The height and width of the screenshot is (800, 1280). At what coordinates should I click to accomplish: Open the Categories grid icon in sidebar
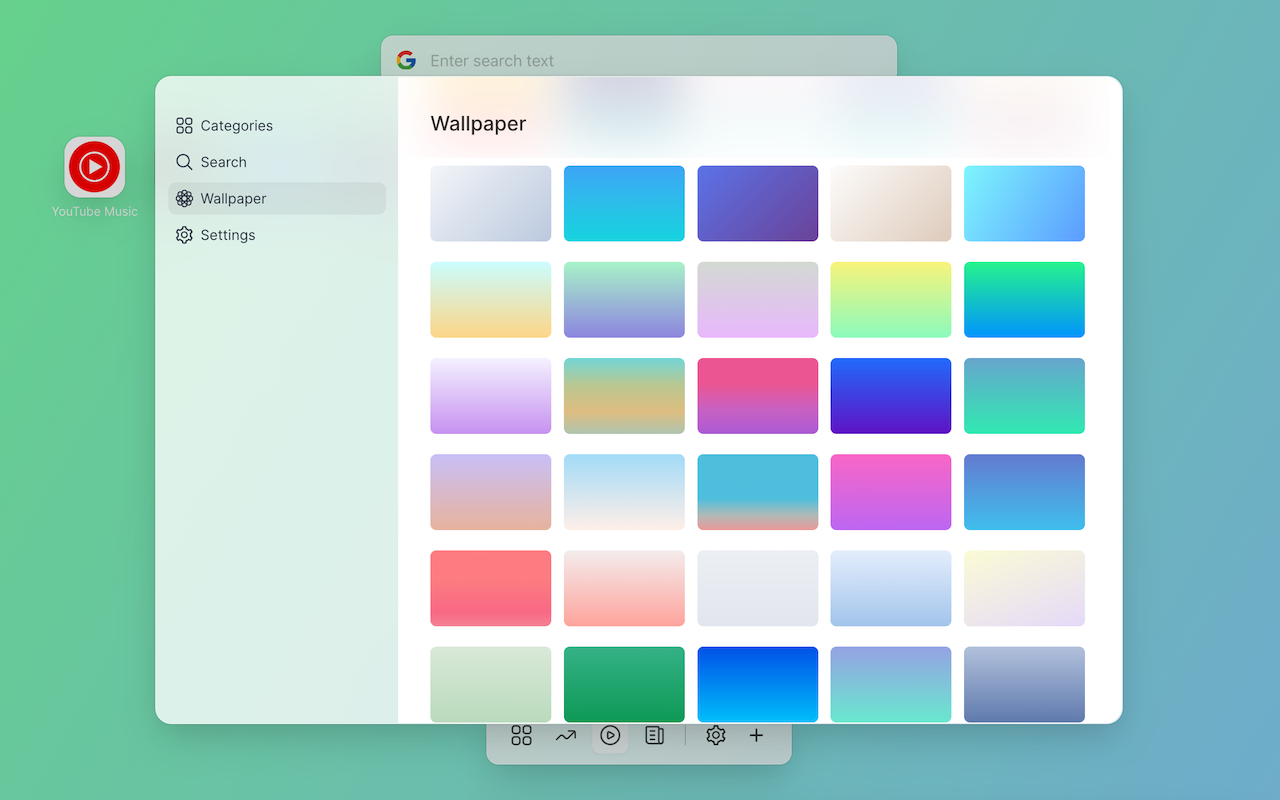pos(183,125)
